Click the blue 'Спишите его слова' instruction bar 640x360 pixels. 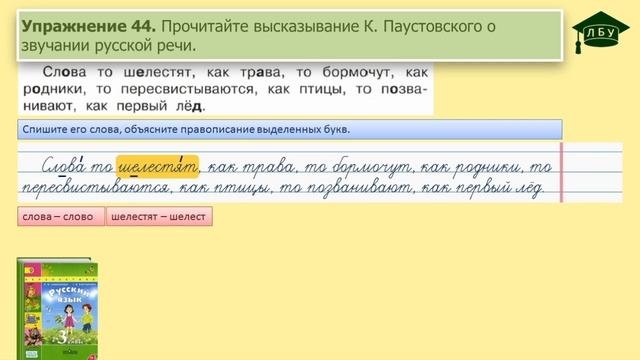290,129
